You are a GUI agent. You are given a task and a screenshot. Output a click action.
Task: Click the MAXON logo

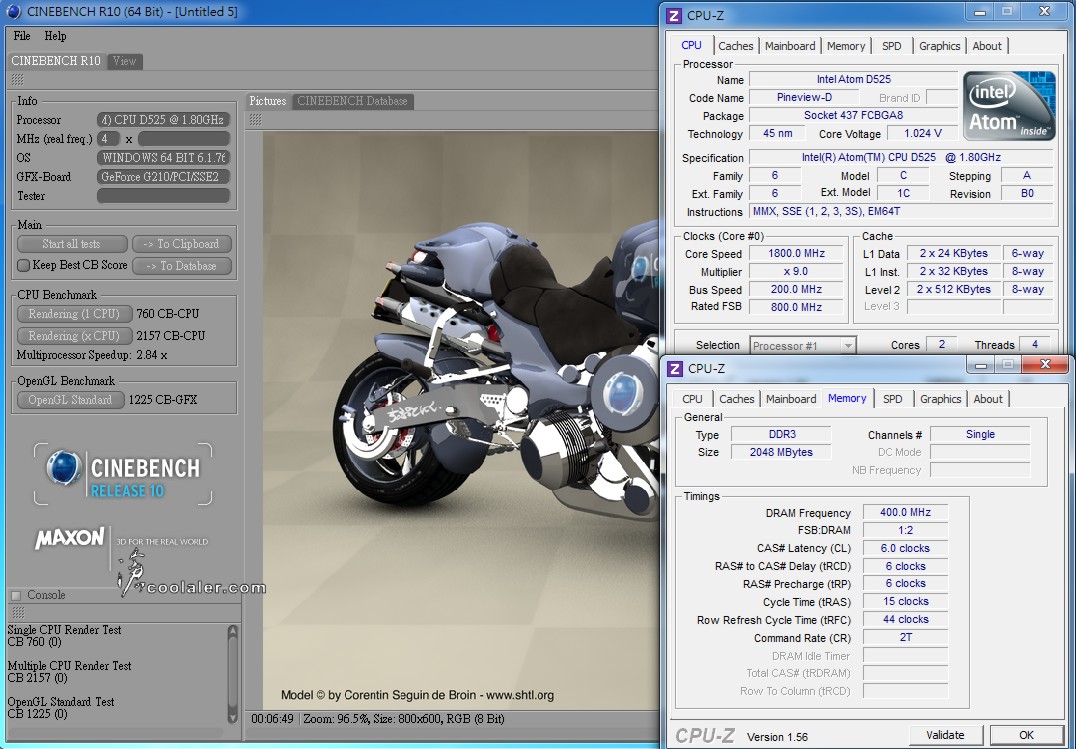coord(70,538)
